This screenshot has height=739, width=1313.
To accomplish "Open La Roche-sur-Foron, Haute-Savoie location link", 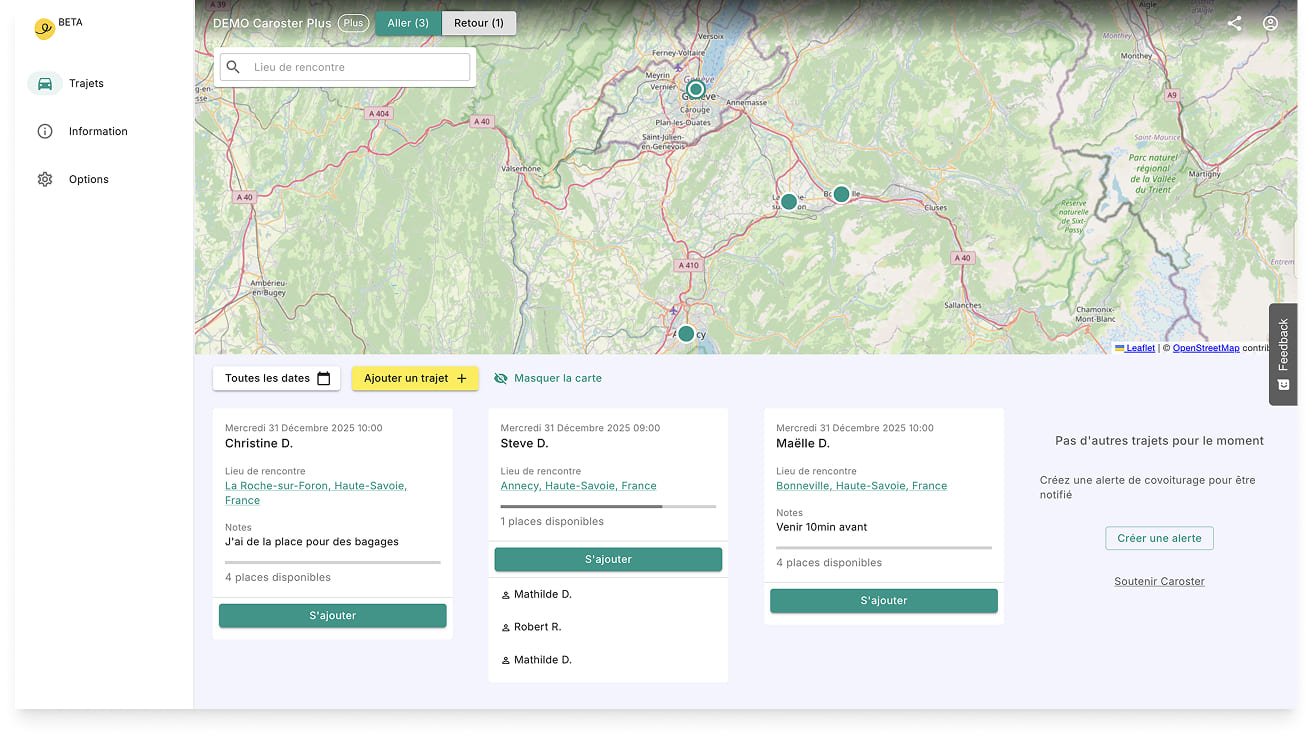I will tap(316, 493).
